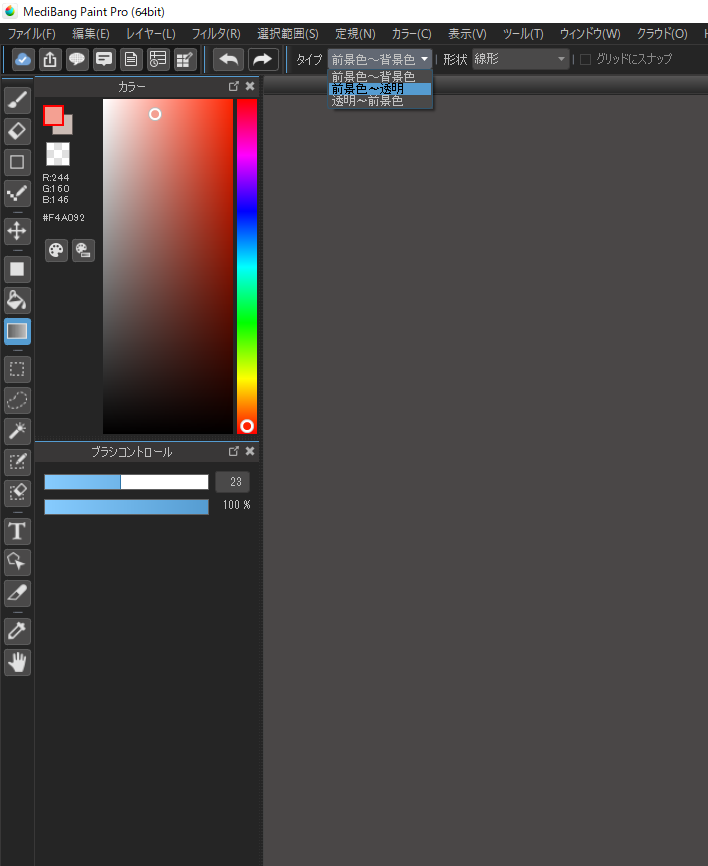Click the brush size slider bar
708x866 pixels.
pyautogui.click(x=126, y=482)
